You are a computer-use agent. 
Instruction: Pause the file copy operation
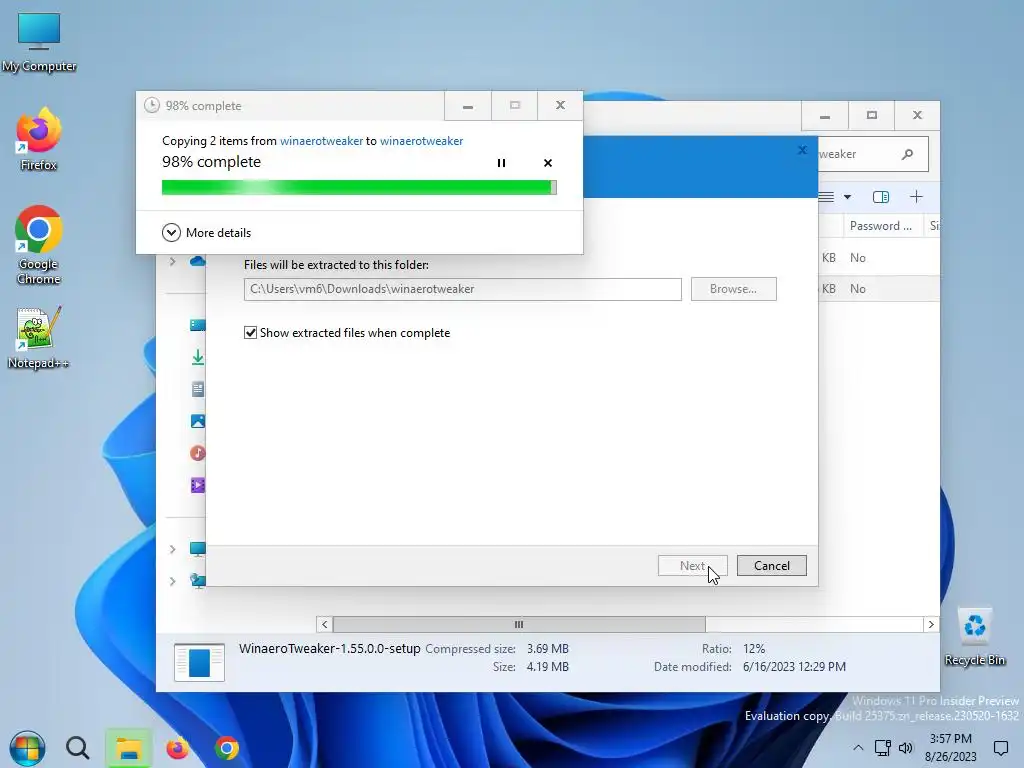tap(501, 163)
